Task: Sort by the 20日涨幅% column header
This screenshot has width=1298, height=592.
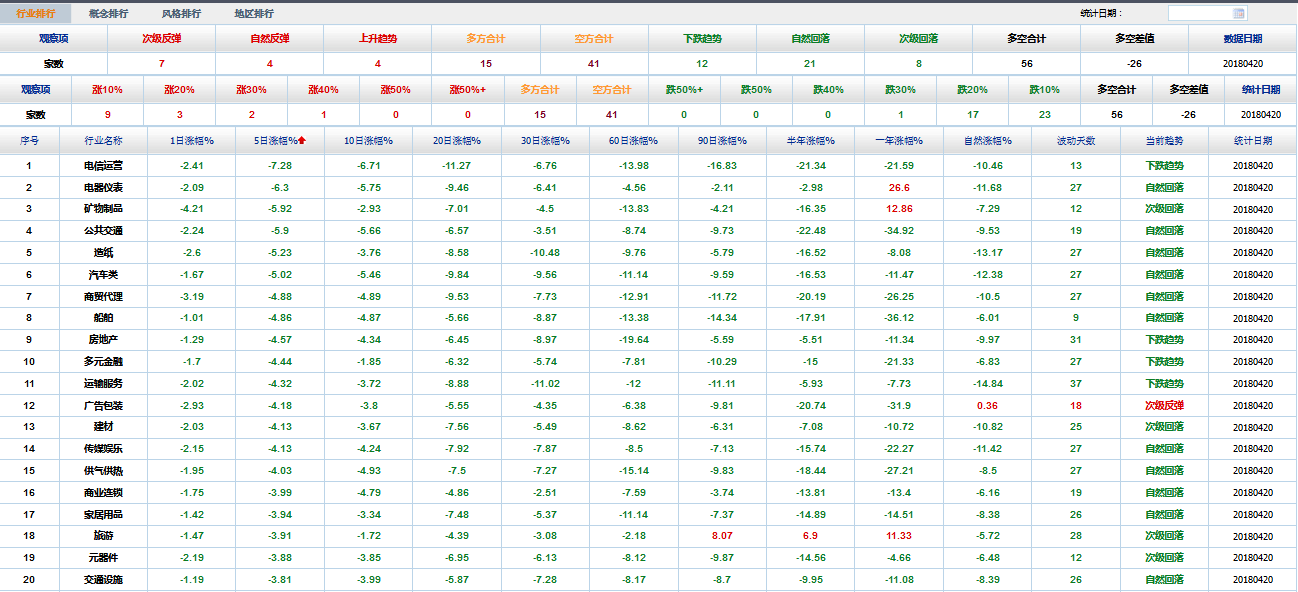Action: click(457, 141)
